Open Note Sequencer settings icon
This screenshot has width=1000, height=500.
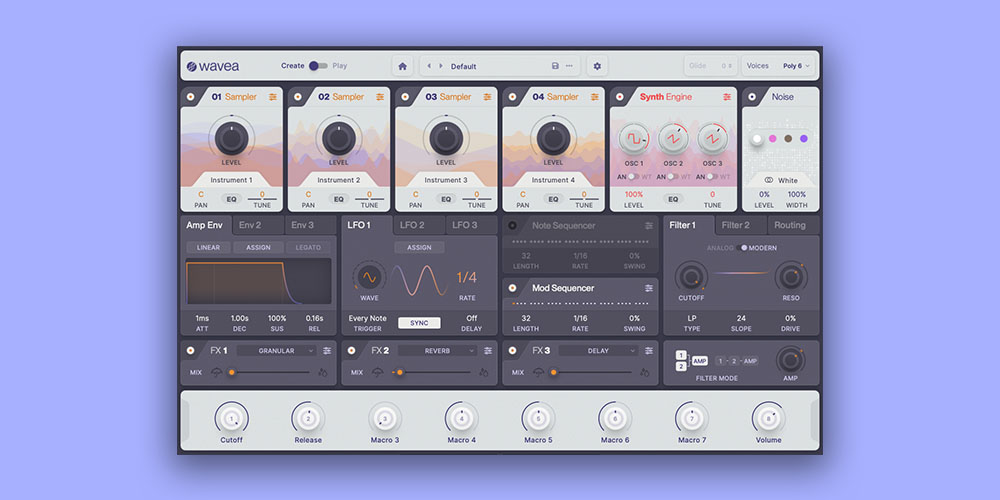pos(649,226)
